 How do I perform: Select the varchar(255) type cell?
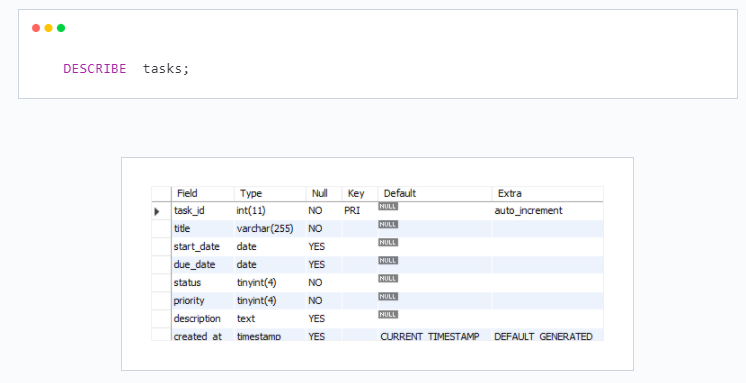pos(270,229)
